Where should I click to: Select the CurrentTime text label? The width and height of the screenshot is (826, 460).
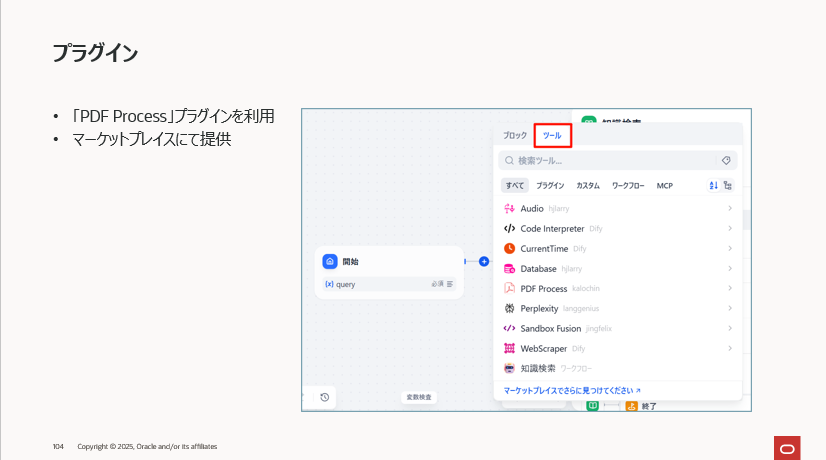(544, 249)
